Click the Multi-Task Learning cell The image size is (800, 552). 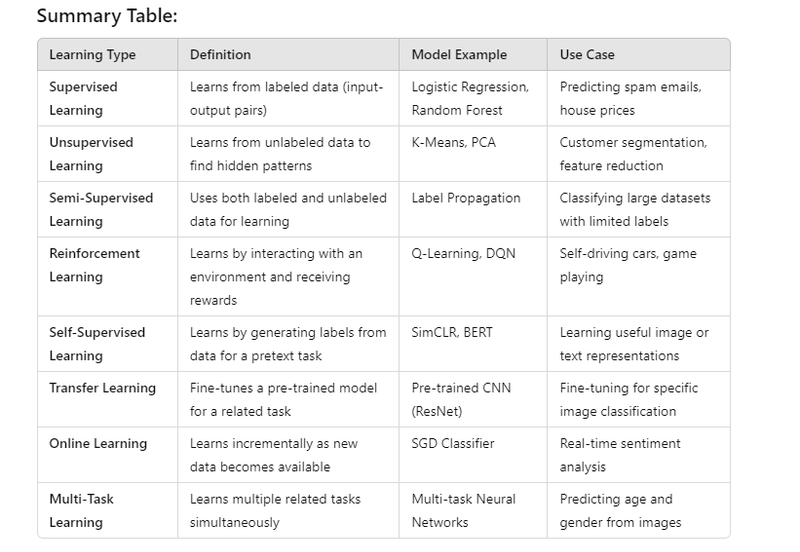tap(81, 511)
